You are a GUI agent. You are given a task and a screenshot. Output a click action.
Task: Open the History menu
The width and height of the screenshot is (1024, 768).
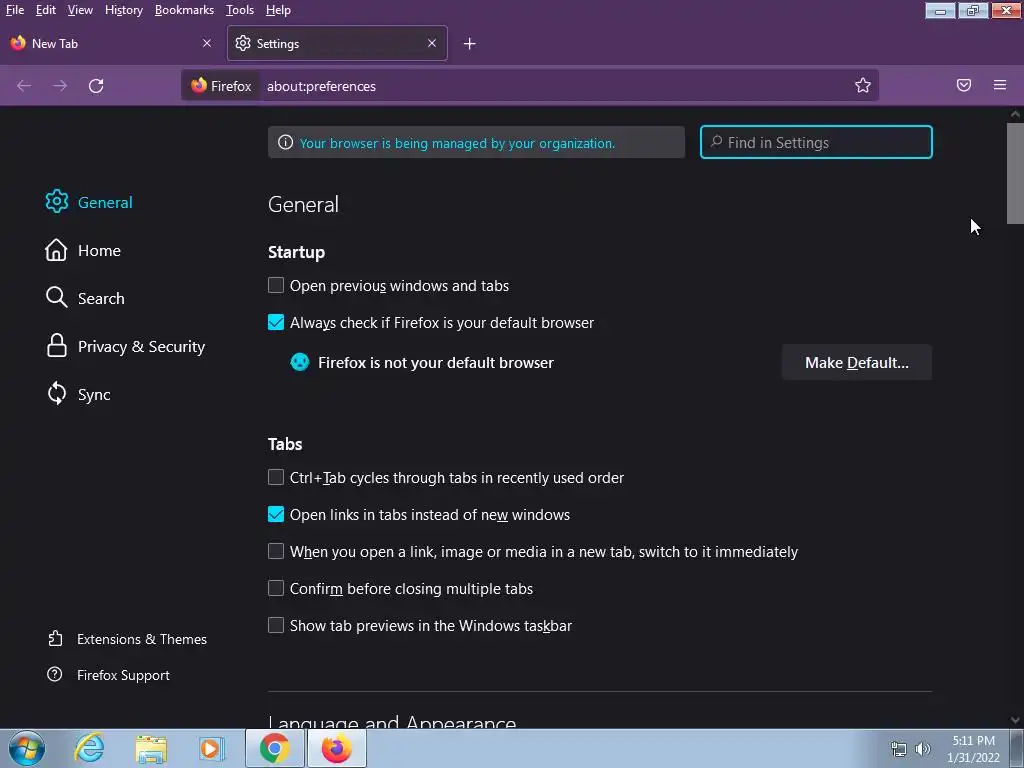point(123,10)
